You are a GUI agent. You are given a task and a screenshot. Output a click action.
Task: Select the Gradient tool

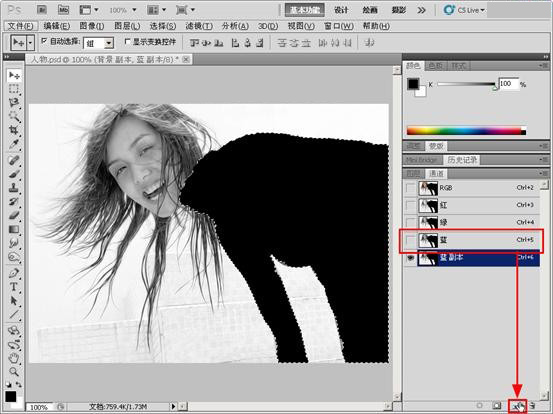coord(14,230)
